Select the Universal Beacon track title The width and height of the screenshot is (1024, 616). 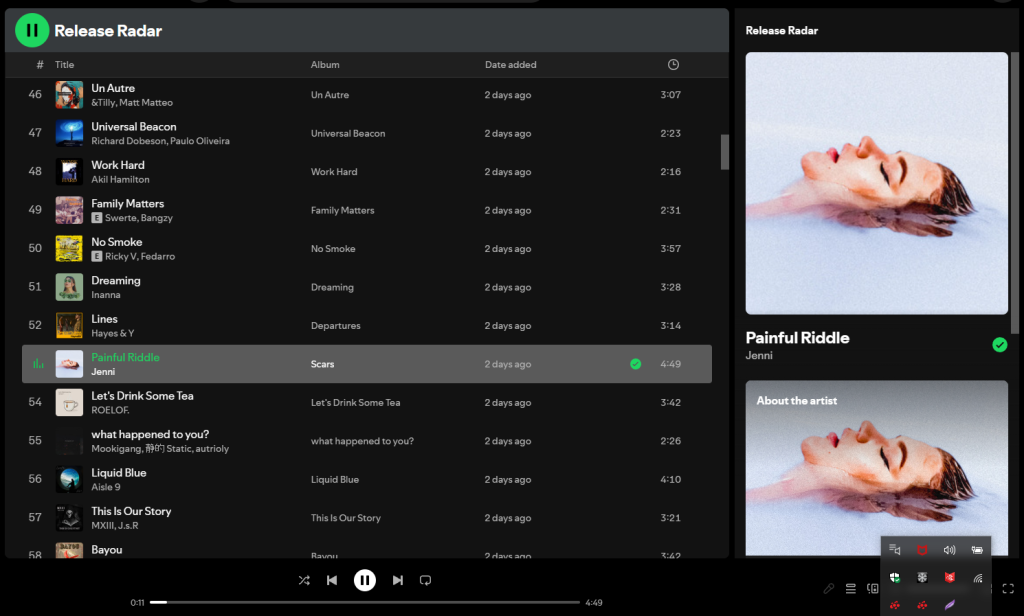click(x=134, y=127)
